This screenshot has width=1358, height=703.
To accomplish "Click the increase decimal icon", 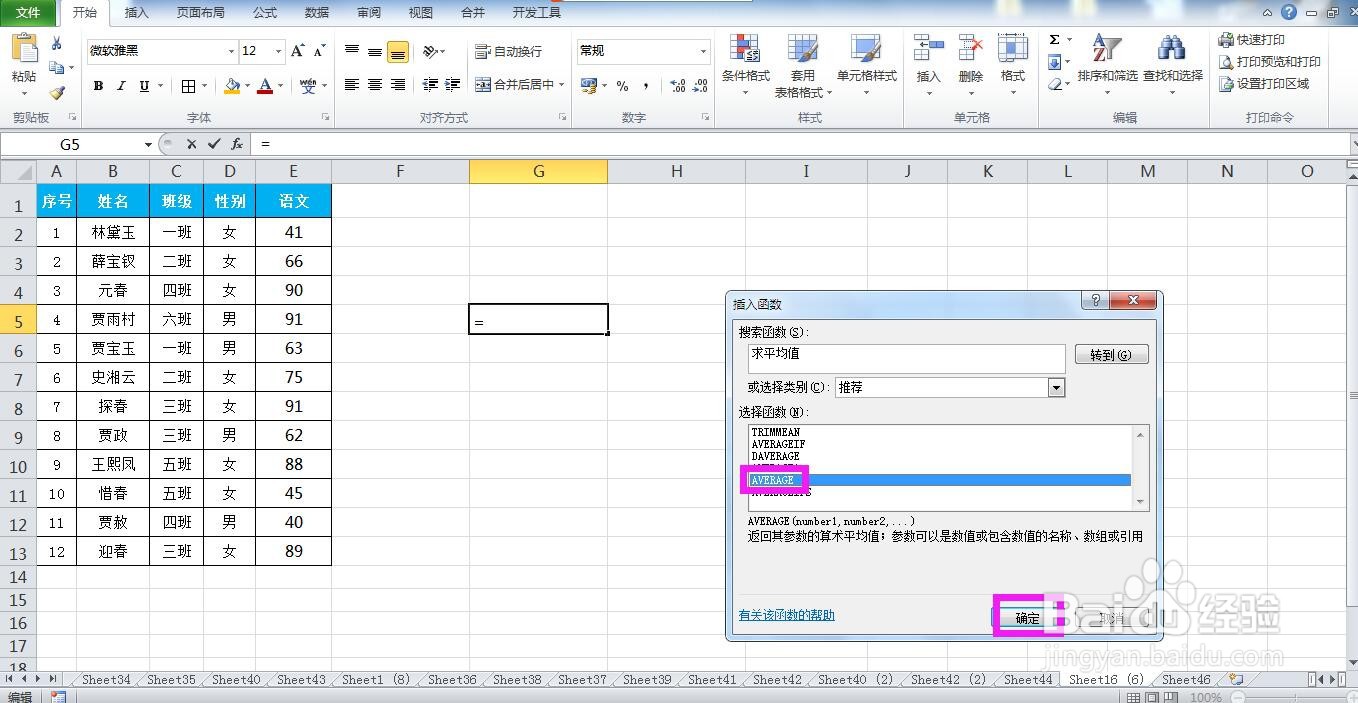I will 677,86.
